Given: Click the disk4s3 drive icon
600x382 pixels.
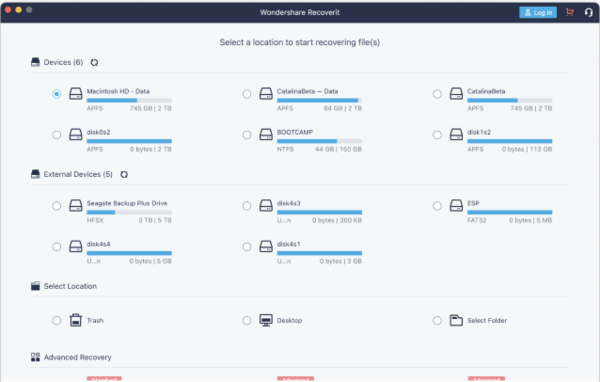Looking at the screenshot, I should coord(266,206).
